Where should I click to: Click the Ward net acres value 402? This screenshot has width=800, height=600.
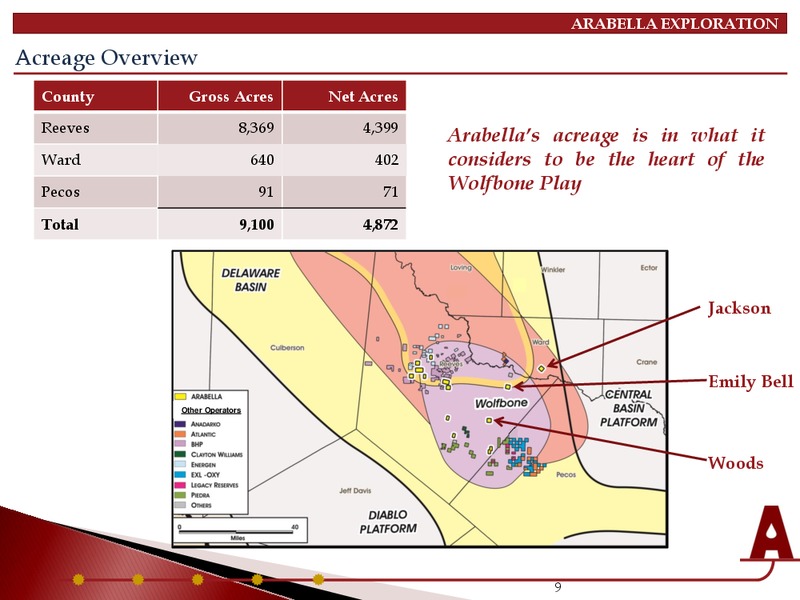387,160
